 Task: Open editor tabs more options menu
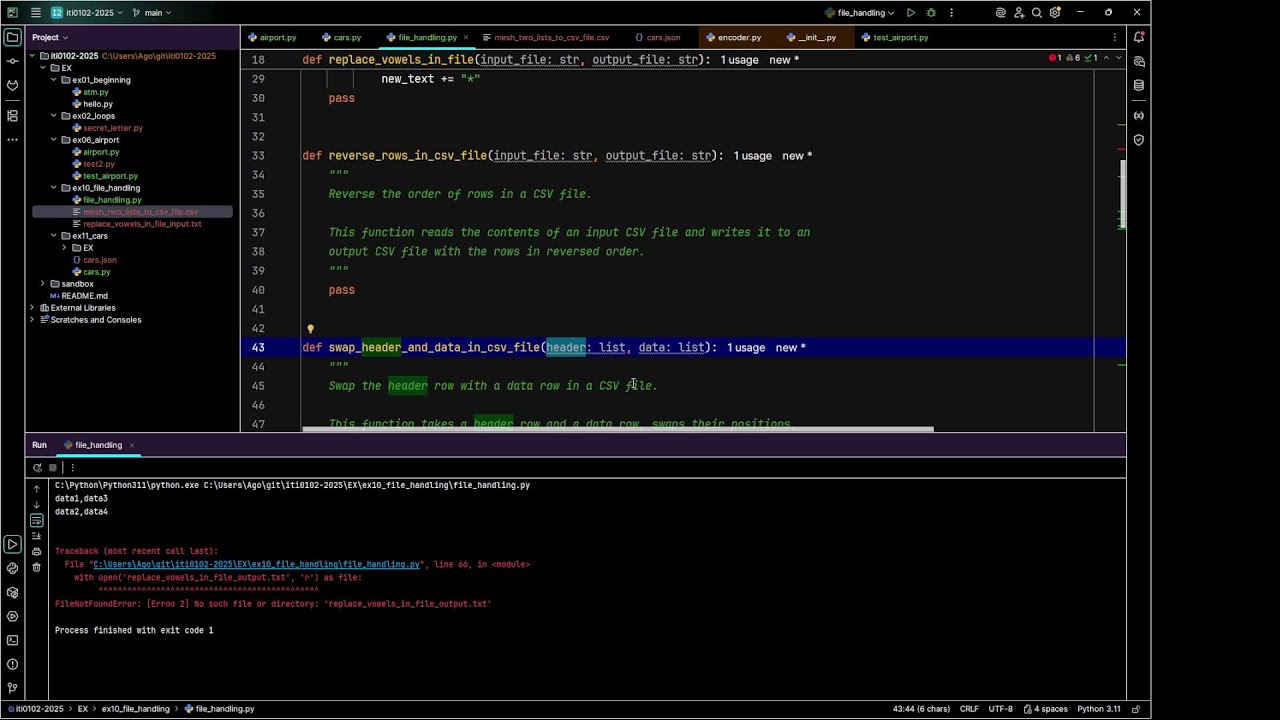pos(1115,38)
